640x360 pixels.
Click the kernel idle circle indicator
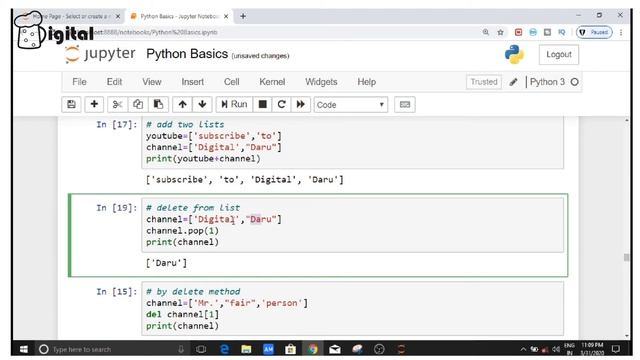(x=575, y=82)
